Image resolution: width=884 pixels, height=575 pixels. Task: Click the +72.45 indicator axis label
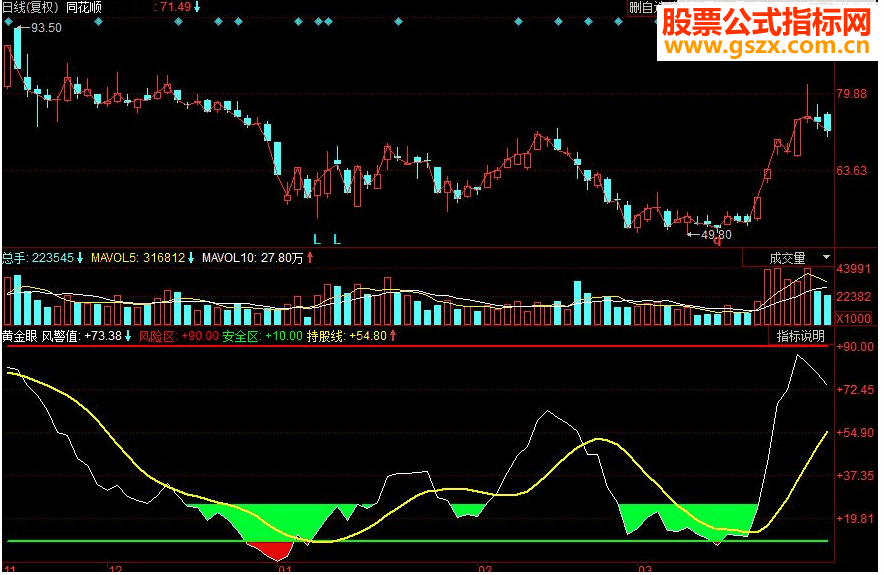[x=855, y=390]
